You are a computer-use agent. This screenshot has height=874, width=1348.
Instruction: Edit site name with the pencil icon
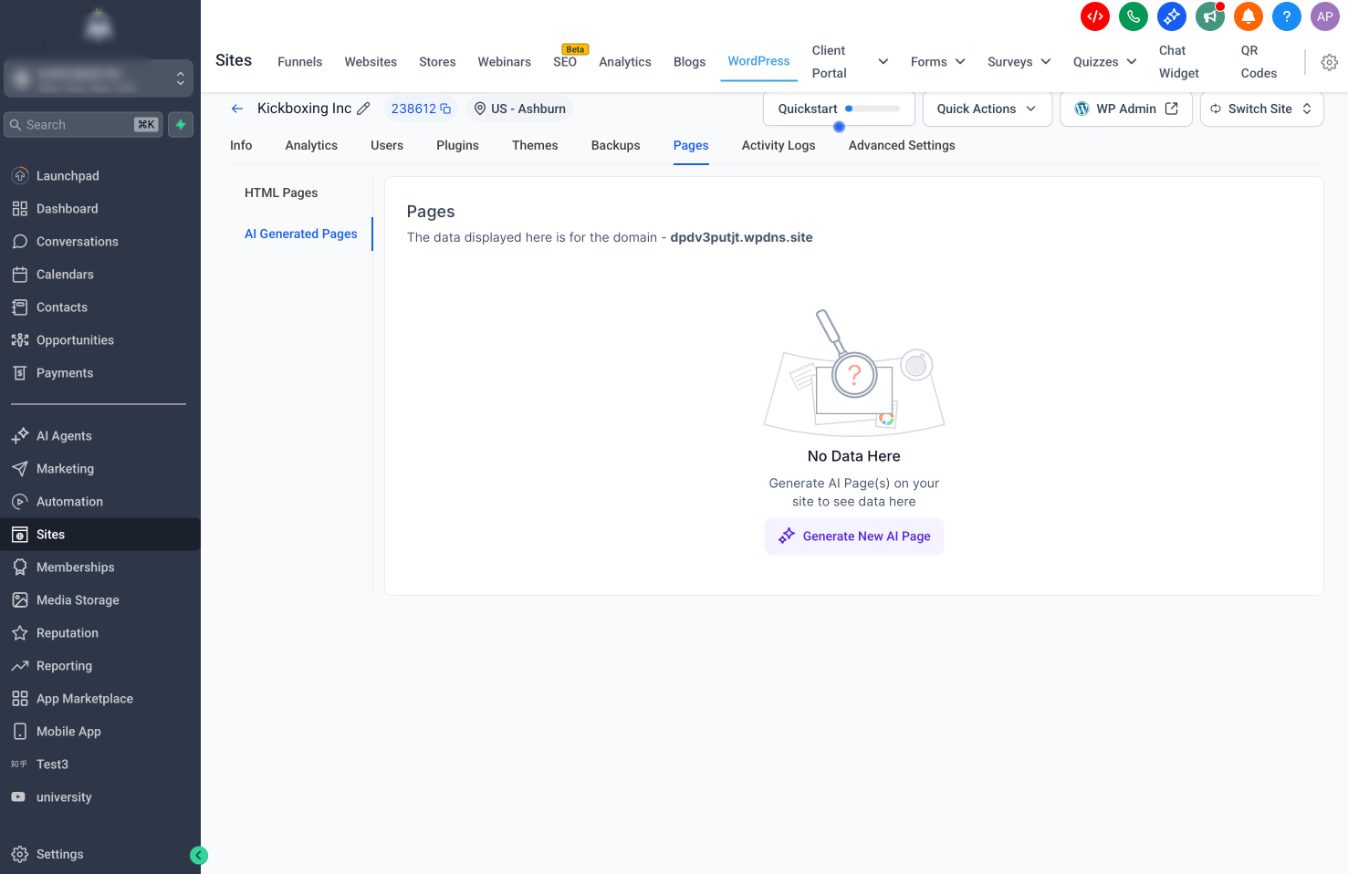(x=363, y=108)
